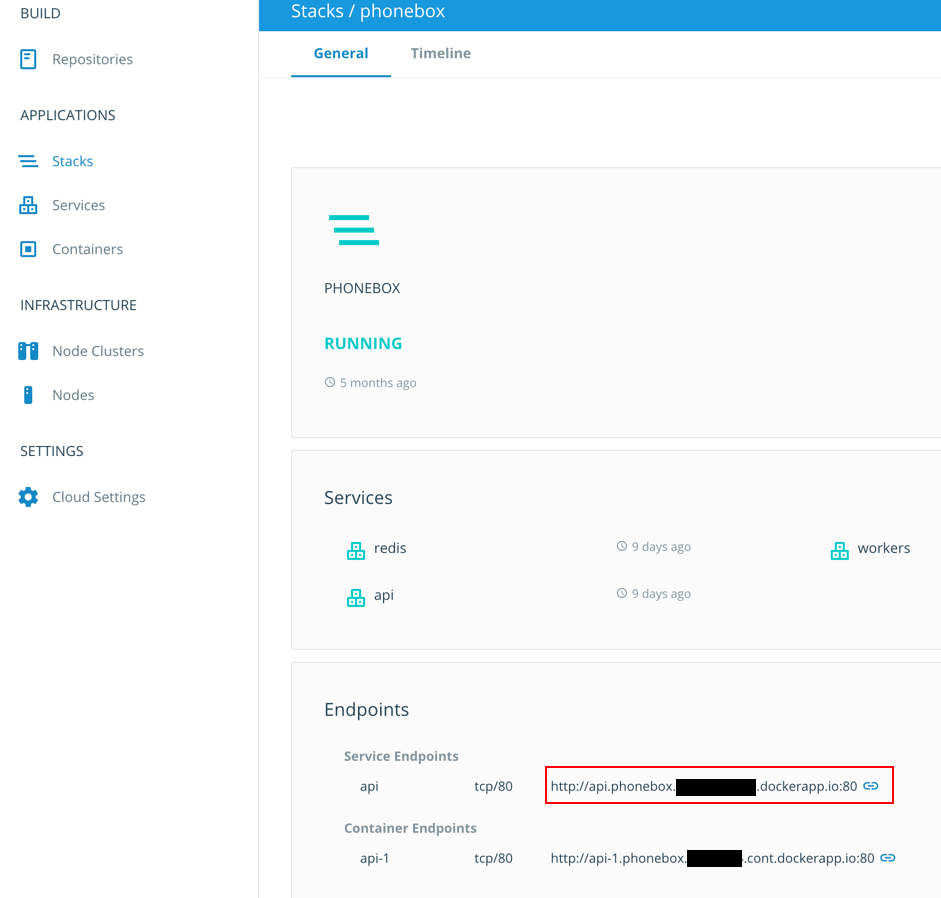This screenshot has width=941, height=898.
Task: Click the PHONEBOX stack icon
Action: point(354,230)
